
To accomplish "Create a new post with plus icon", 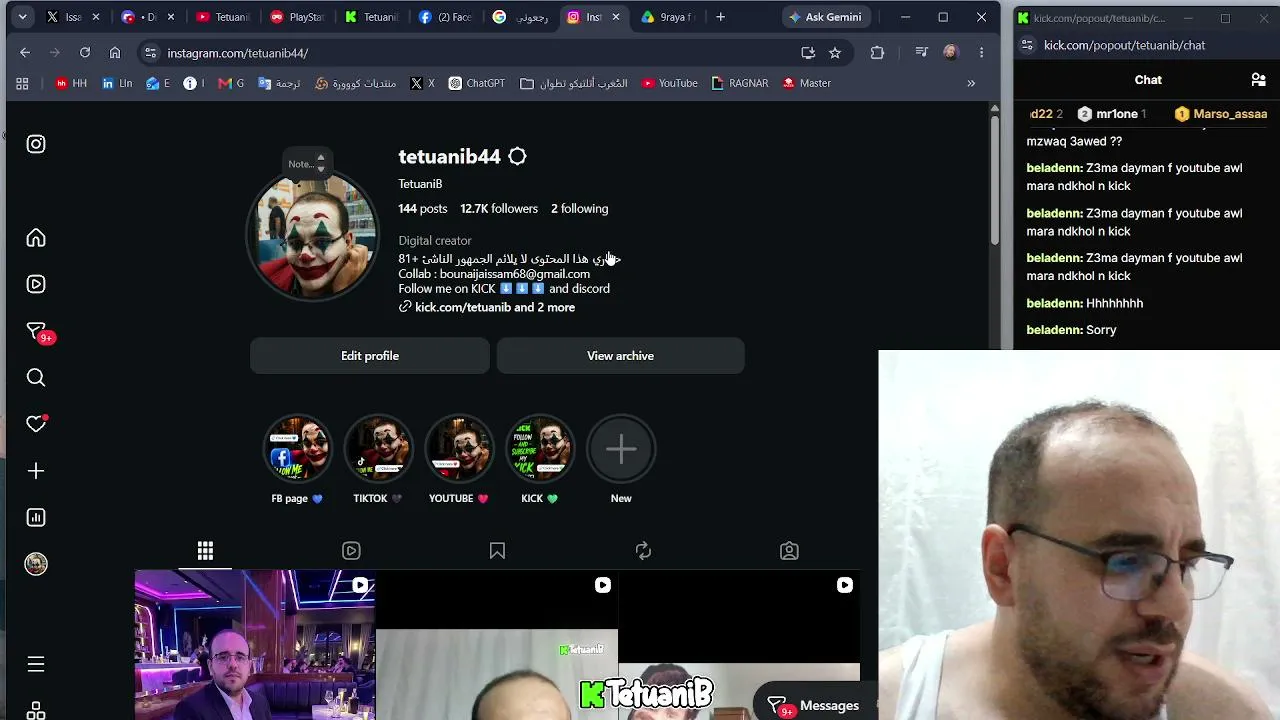I will click(36, 471).
